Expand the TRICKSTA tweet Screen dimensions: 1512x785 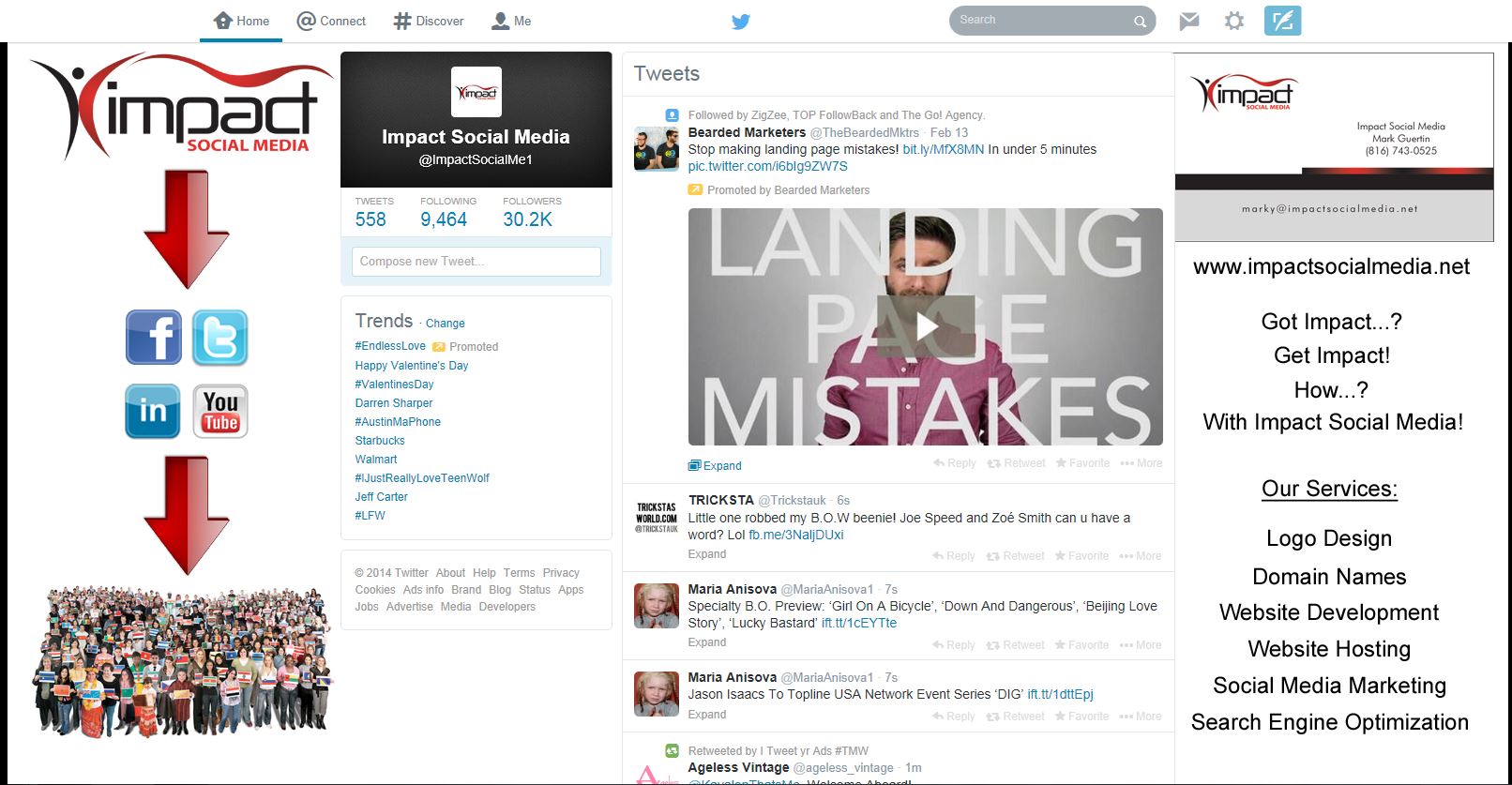pyautogui.click(x=707, y=554)
